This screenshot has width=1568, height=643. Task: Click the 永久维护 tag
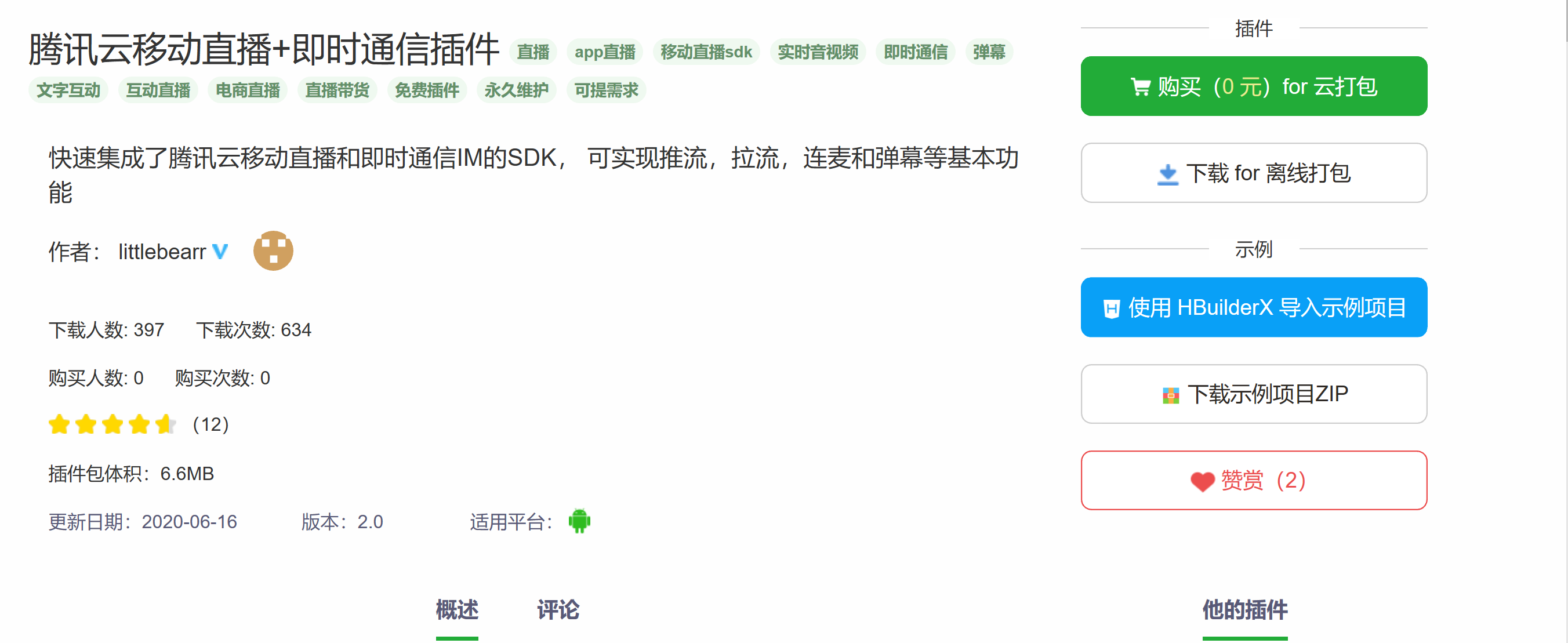[516, 90]
